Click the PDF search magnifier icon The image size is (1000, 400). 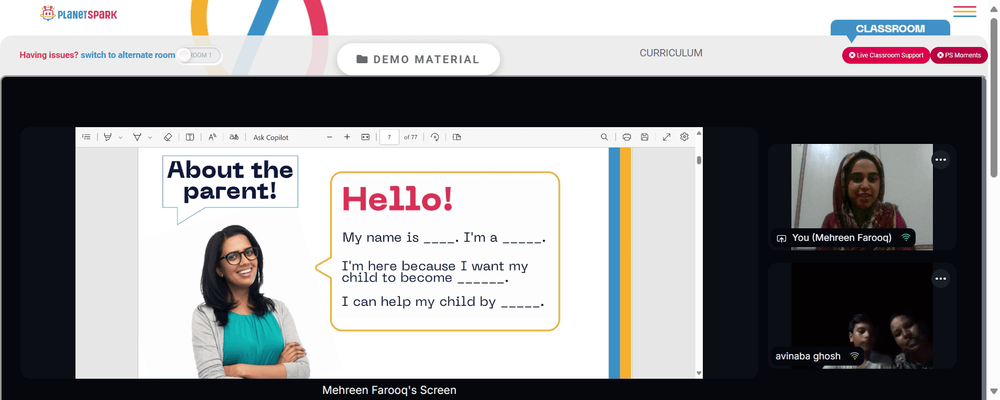[x=604, y=137]
